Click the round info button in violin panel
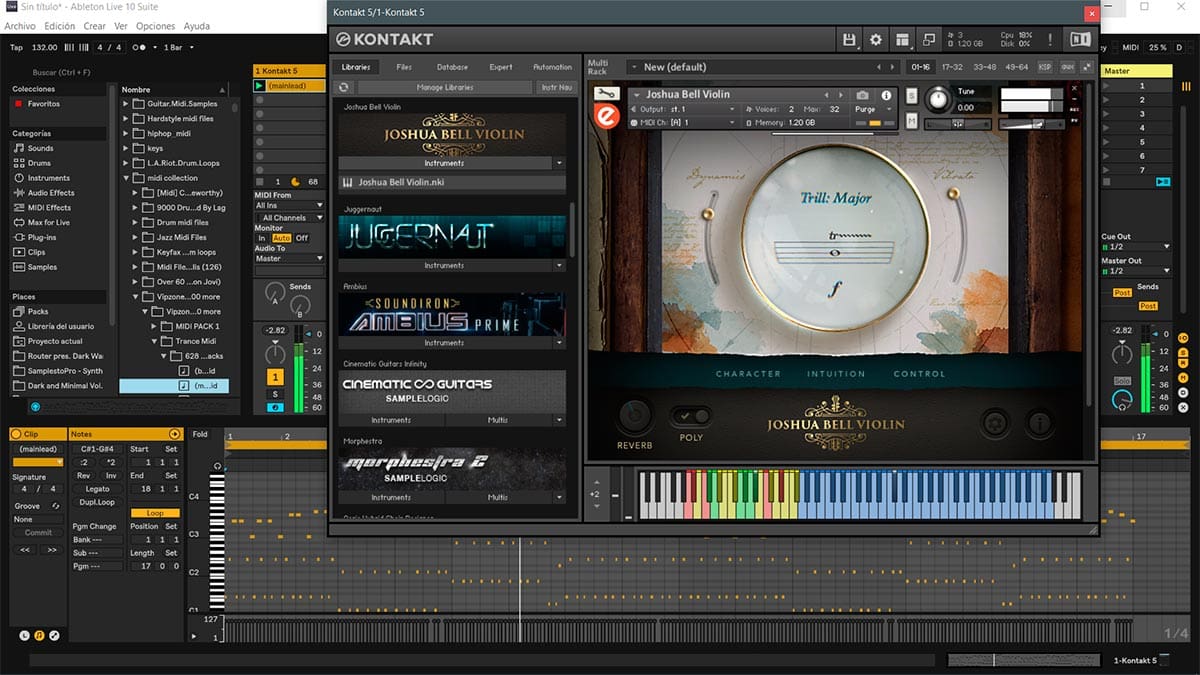 point(1039,423)
